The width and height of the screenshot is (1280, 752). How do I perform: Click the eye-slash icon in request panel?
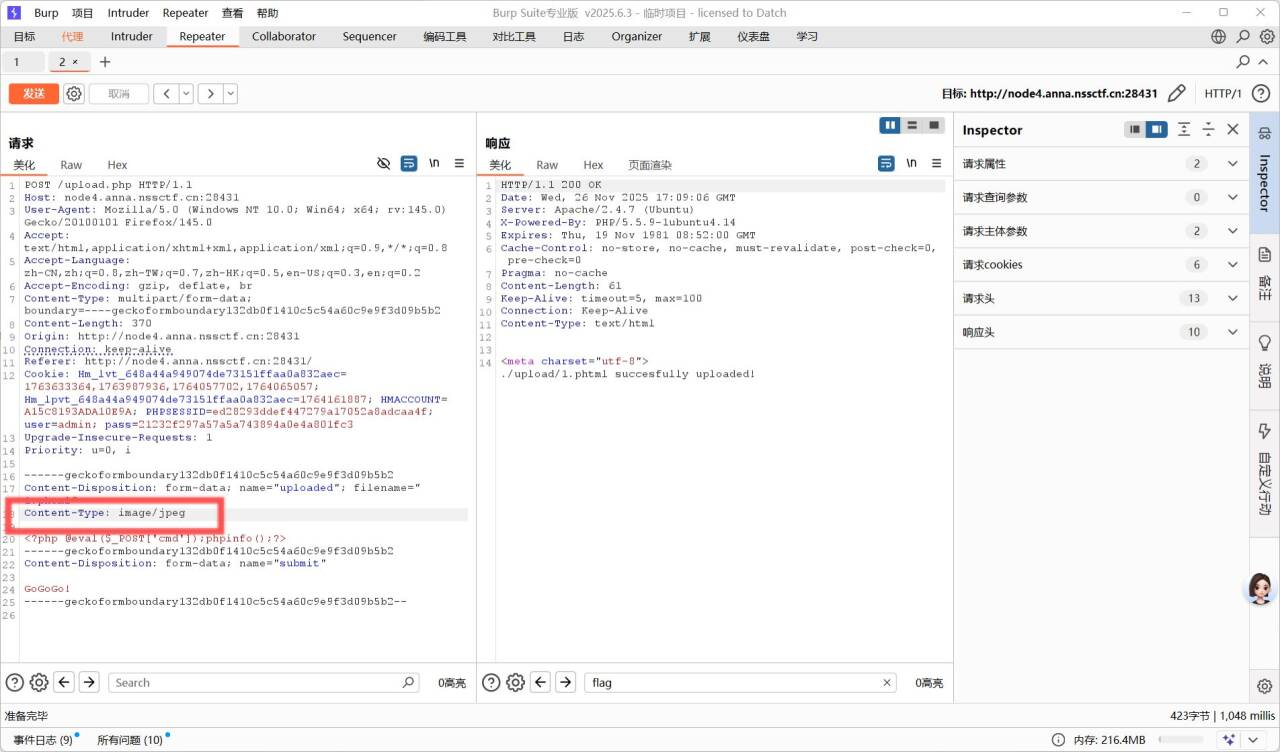click(384, 163)
